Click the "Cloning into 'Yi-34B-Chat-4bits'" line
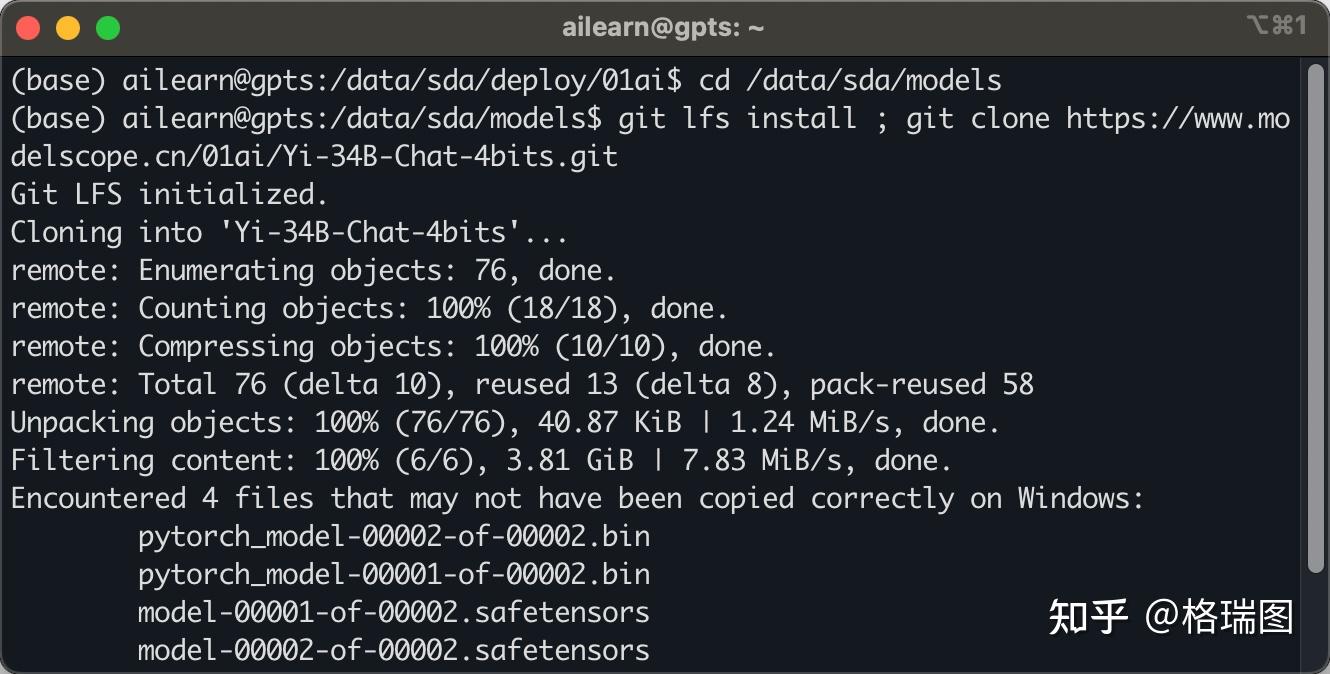 tap(290, 233)
